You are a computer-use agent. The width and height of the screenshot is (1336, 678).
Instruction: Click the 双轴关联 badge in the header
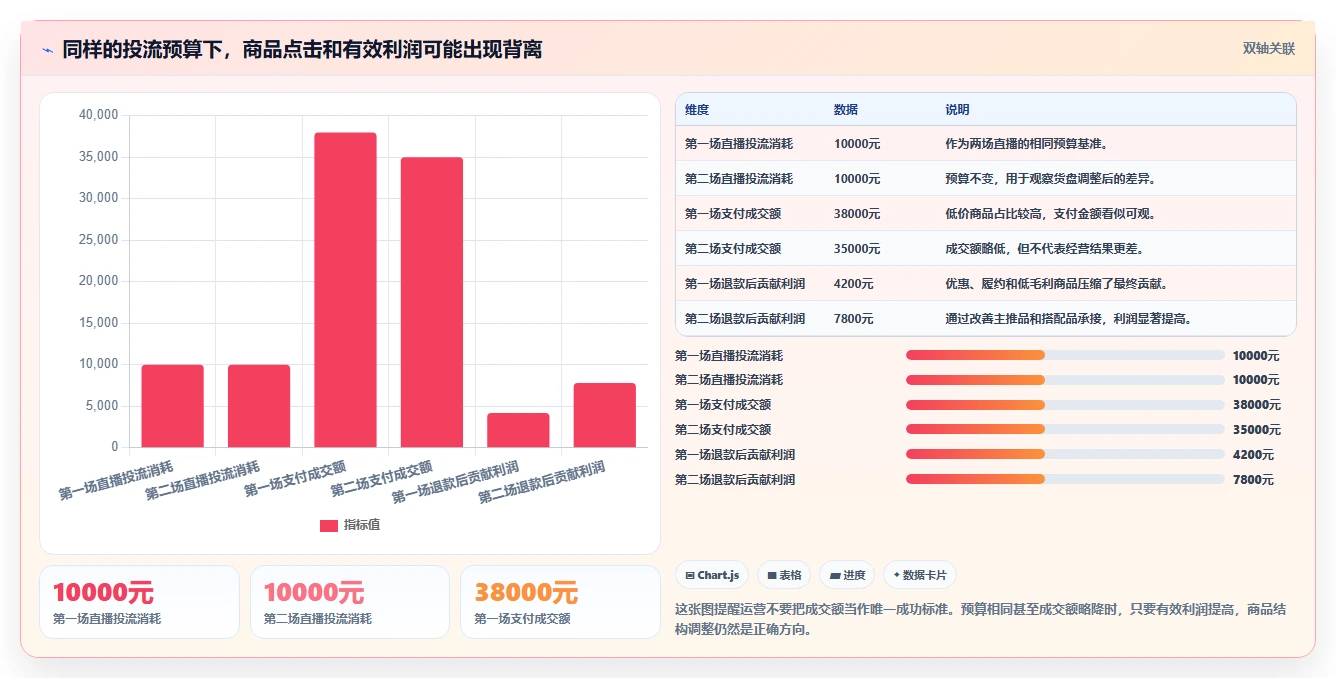click(x=1268, y=49)
